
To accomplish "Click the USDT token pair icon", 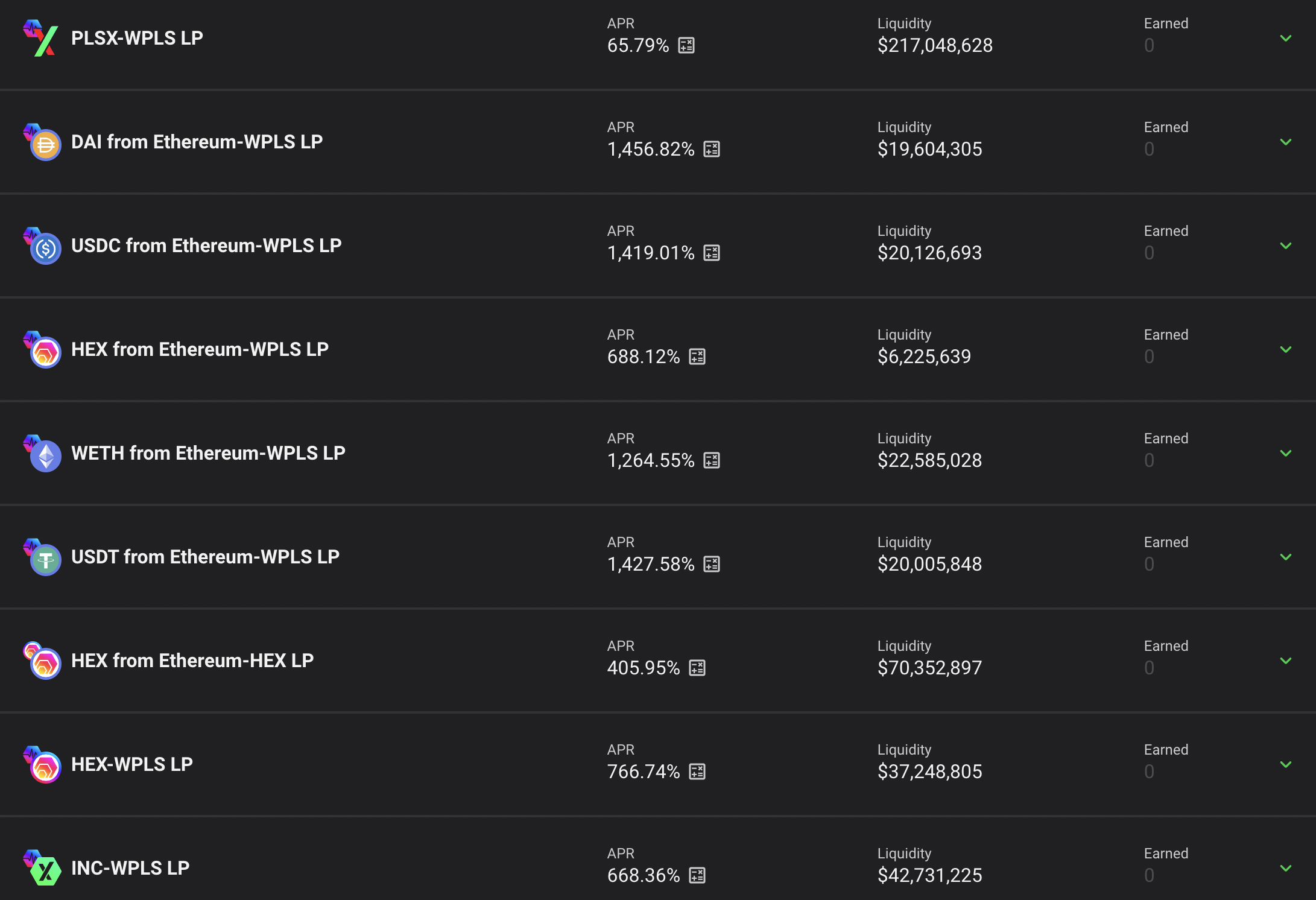I will pos(42,557).
